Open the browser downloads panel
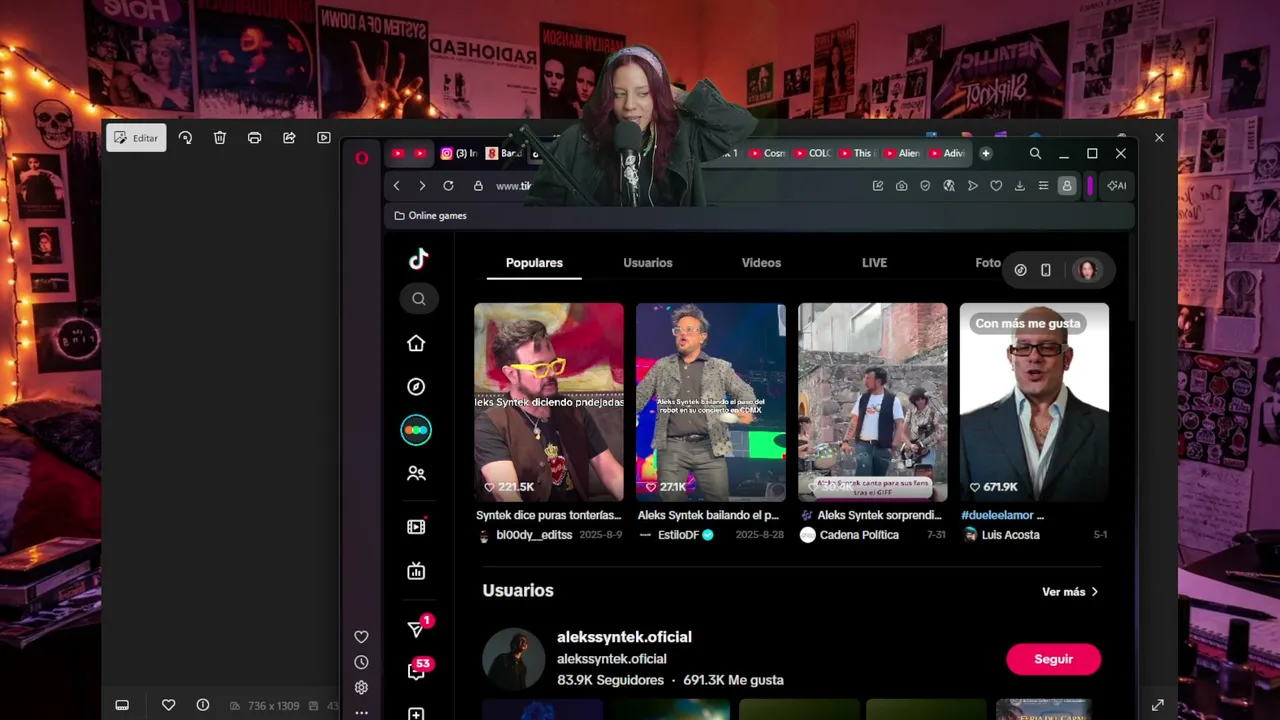Screen dimensions: 1280x720 click(x=1020, y=186)
